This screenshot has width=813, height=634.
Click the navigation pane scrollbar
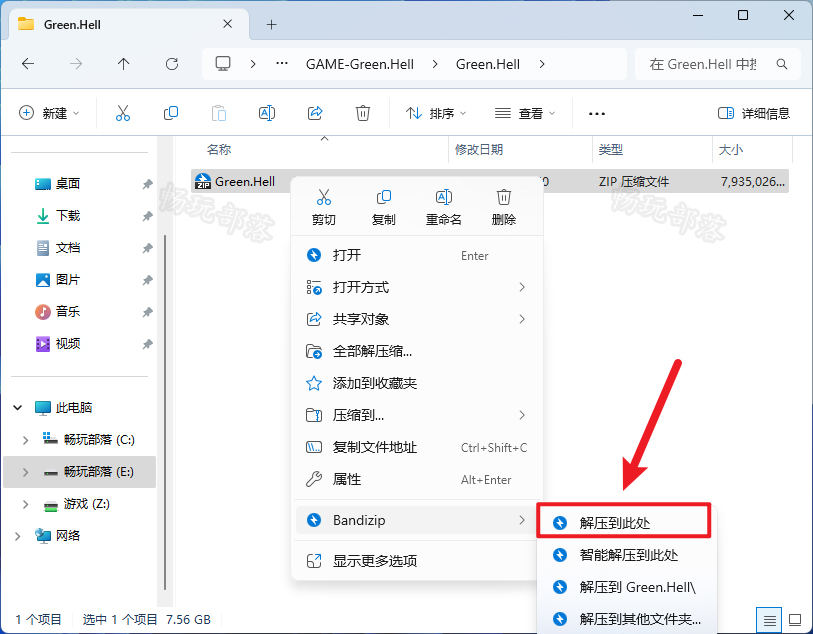click(165, 412)
